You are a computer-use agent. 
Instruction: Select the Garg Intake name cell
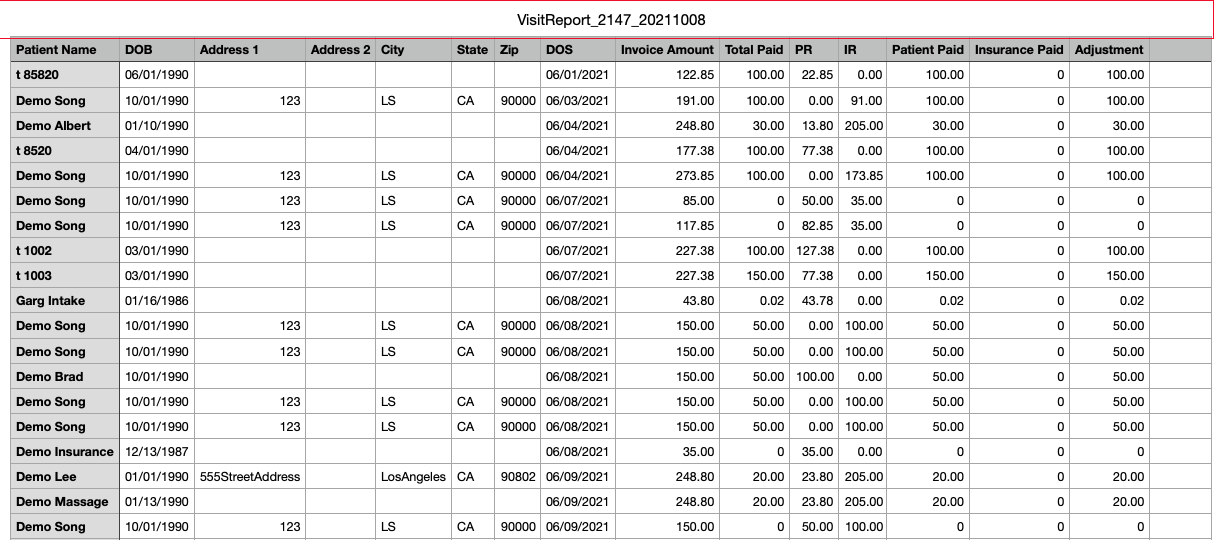coord(65,301)
